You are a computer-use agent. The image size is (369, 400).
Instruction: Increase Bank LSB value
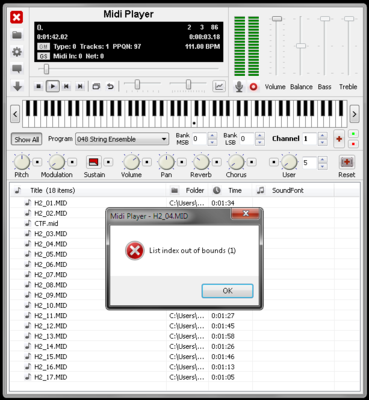pyautogui.click(x=260, y=136)
